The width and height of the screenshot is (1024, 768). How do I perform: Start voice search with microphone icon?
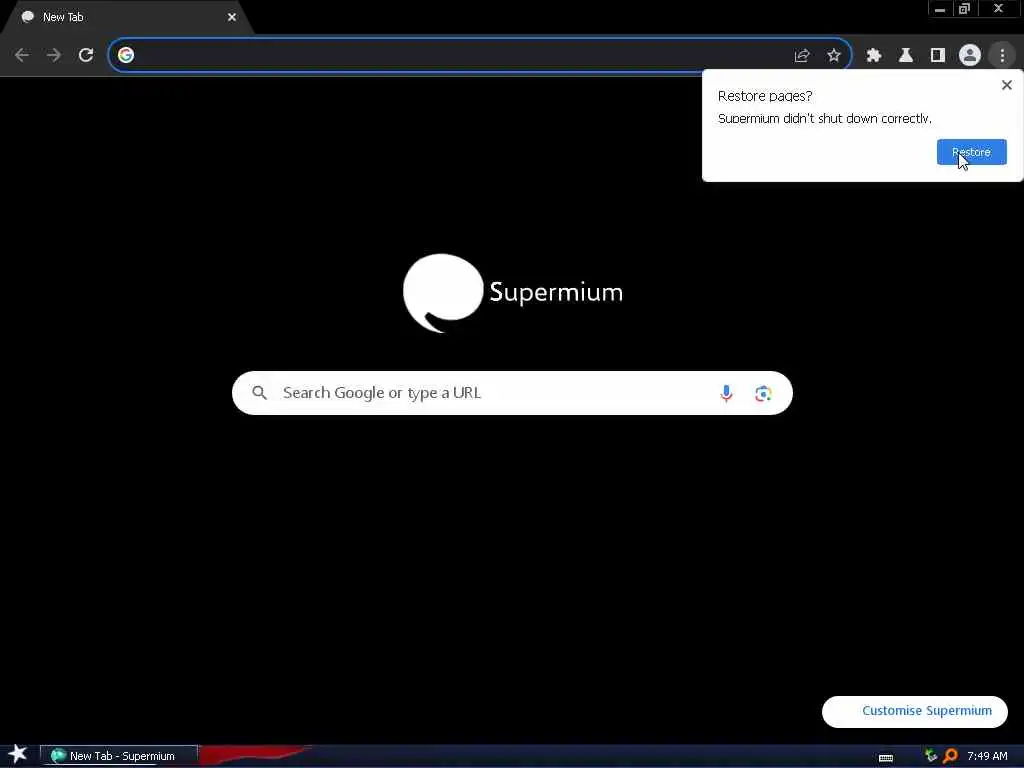(x=726, y=393)
